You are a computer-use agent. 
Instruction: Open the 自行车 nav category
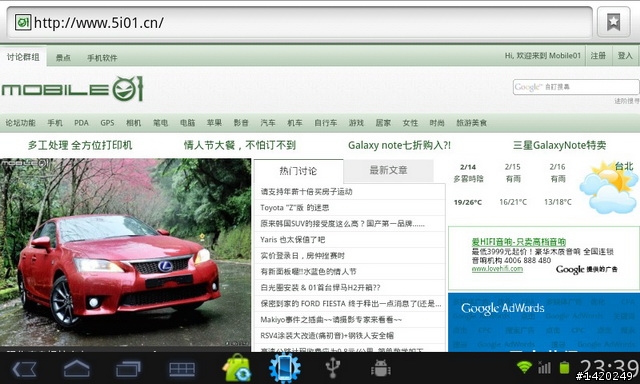[326, 122]
